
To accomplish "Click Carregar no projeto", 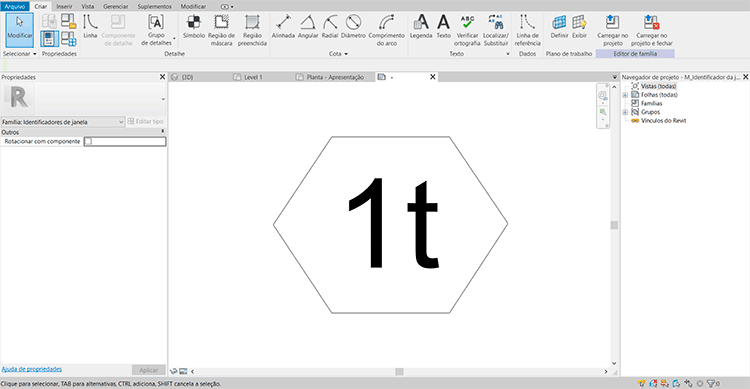I will pyautogui.click(x=613, y=30).
